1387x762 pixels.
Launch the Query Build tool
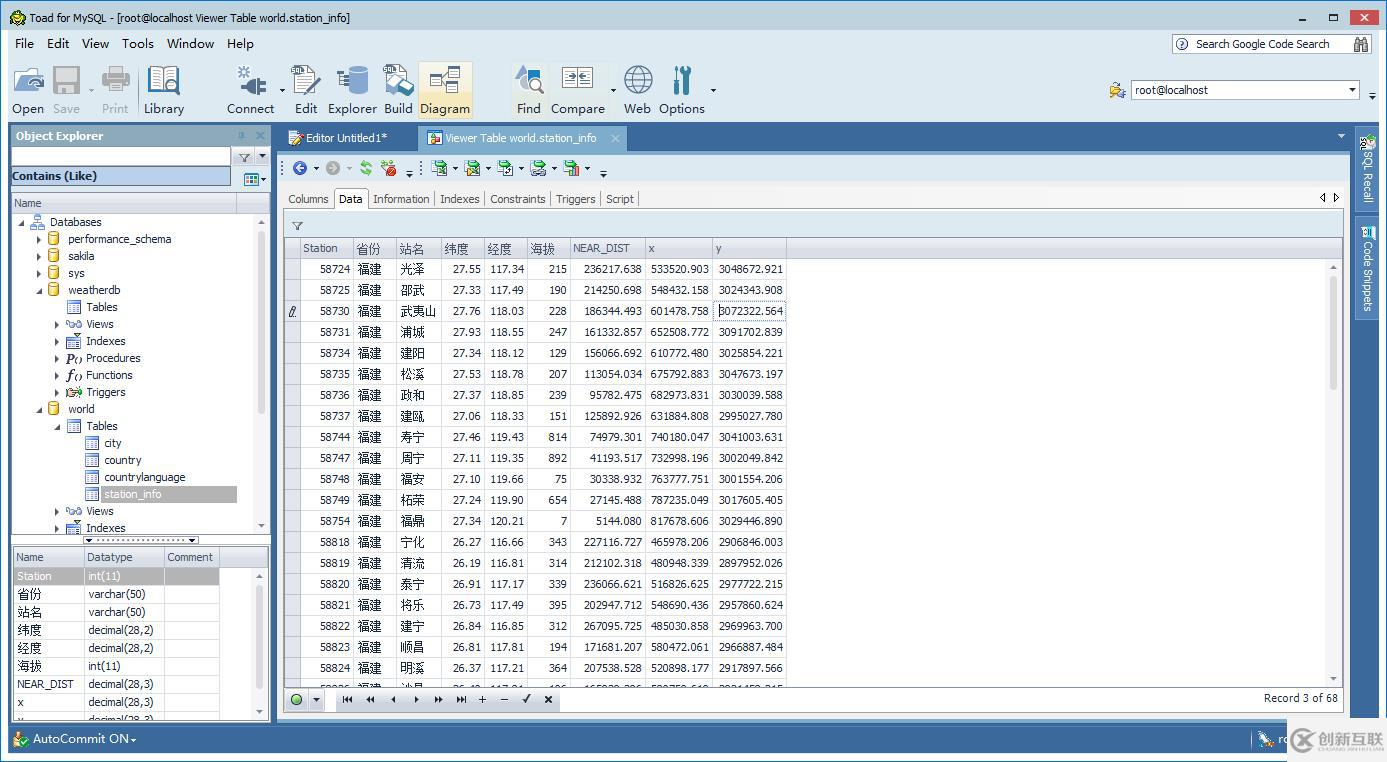pos(398,90)
